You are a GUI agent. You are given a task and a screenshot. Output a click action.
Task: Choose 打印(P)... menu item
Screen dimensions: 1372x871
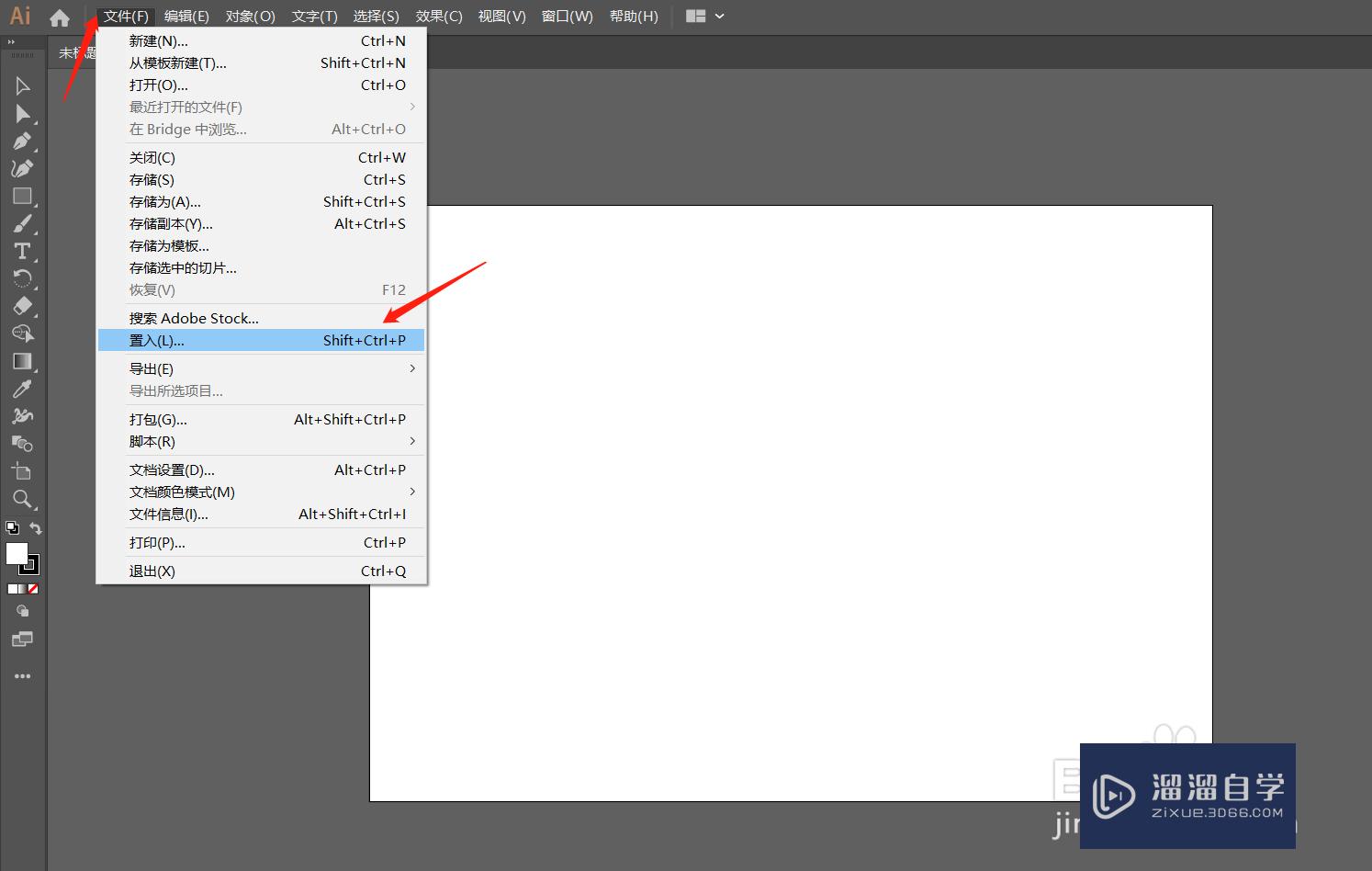261,542
